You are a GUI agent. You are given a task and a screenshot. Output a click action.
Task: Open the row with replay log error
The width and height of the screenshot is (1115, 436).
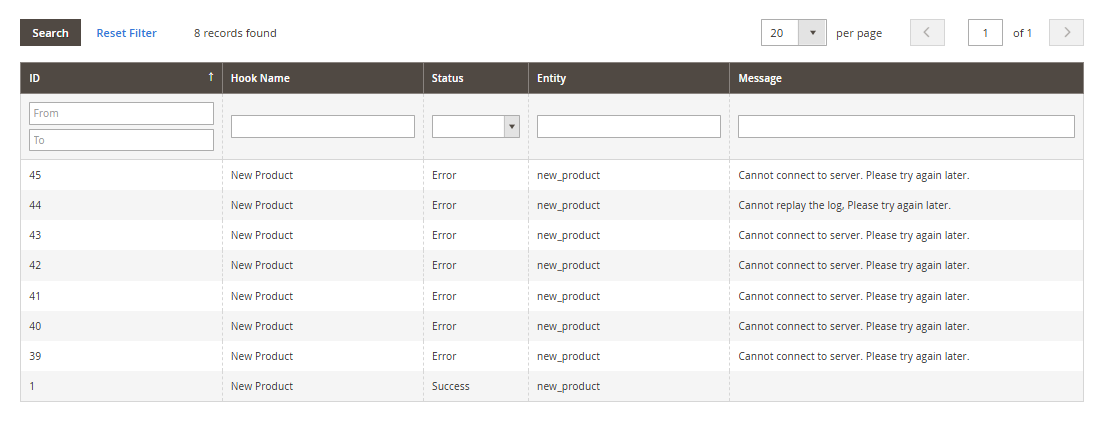(843, 205)
